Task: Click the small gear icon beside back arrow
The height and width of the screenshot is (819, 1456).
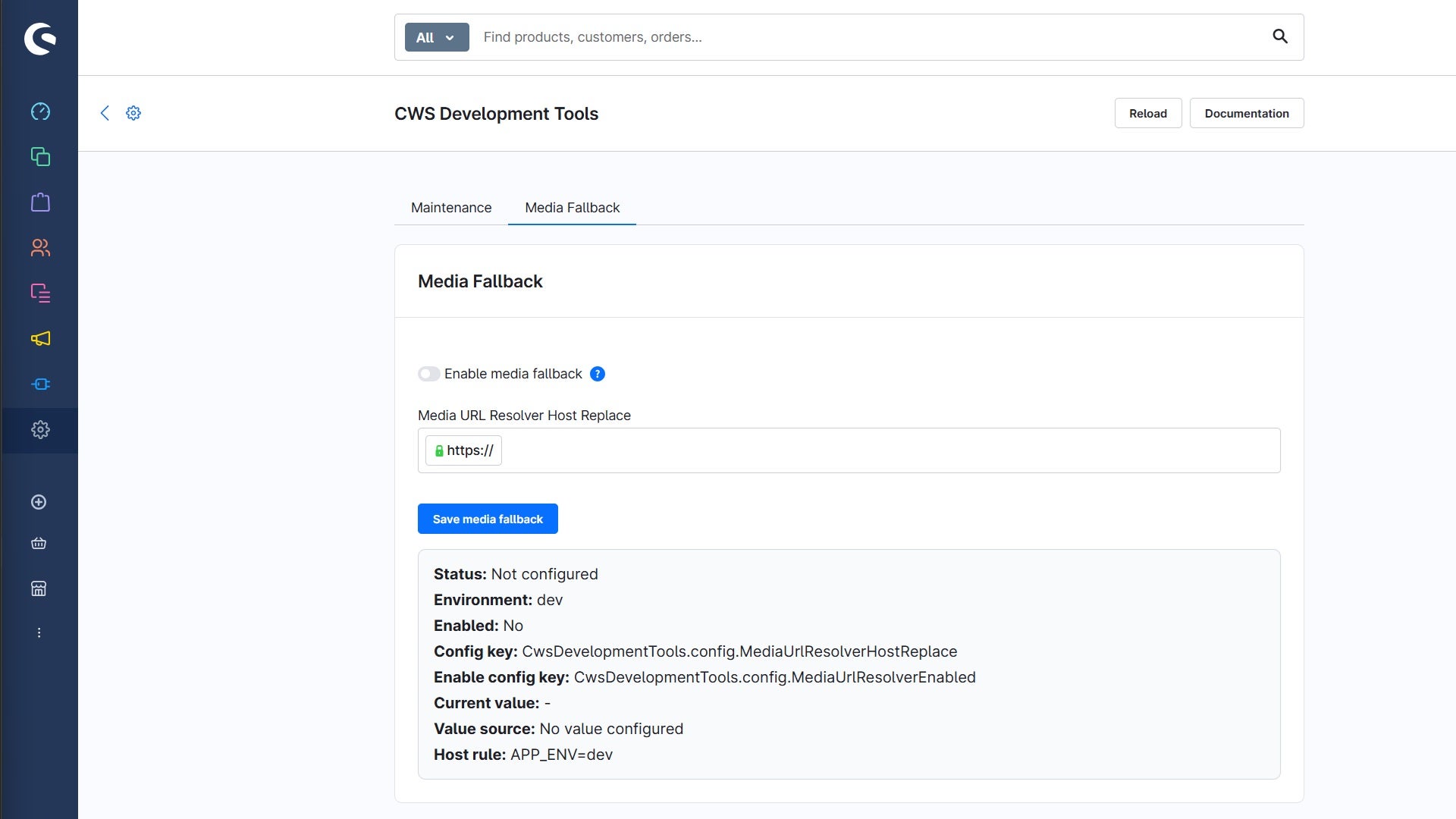Action: point(133,113)
